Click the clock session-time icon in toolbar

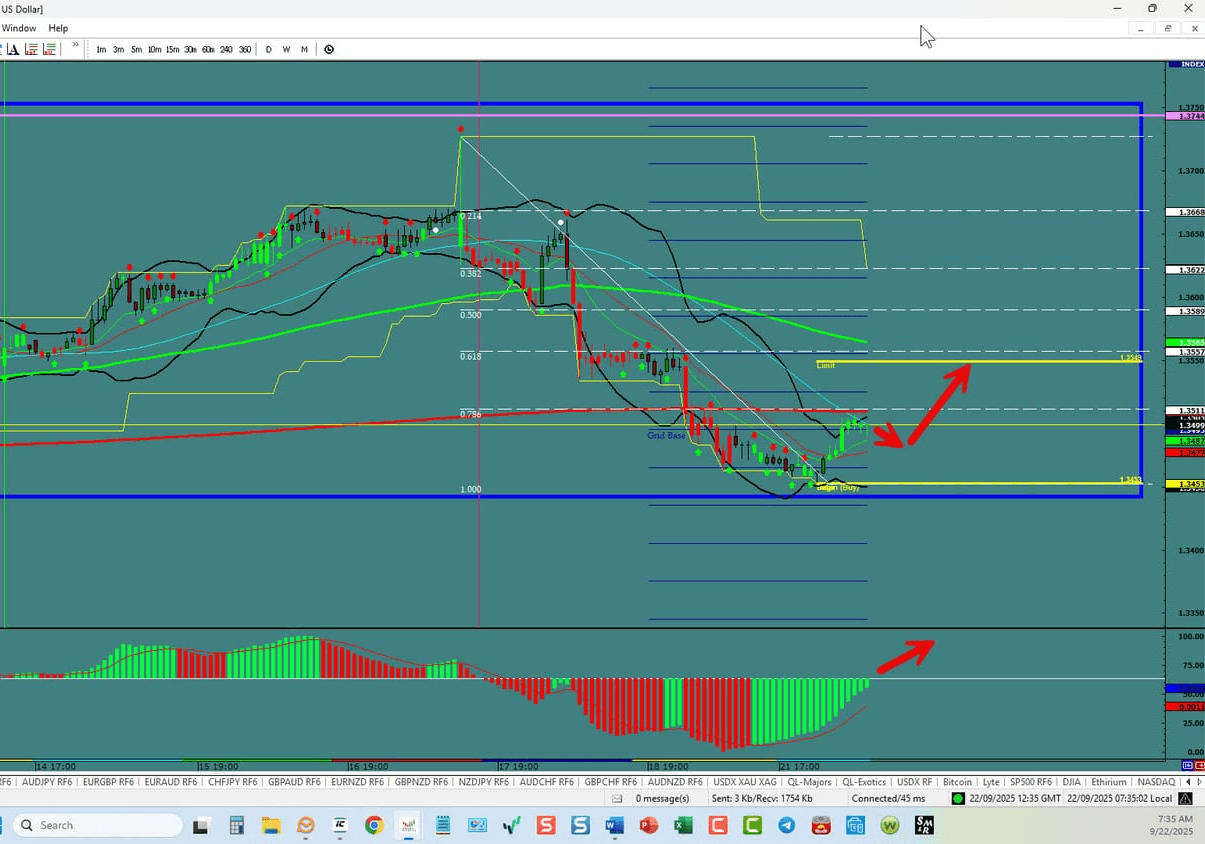[329, 49]
